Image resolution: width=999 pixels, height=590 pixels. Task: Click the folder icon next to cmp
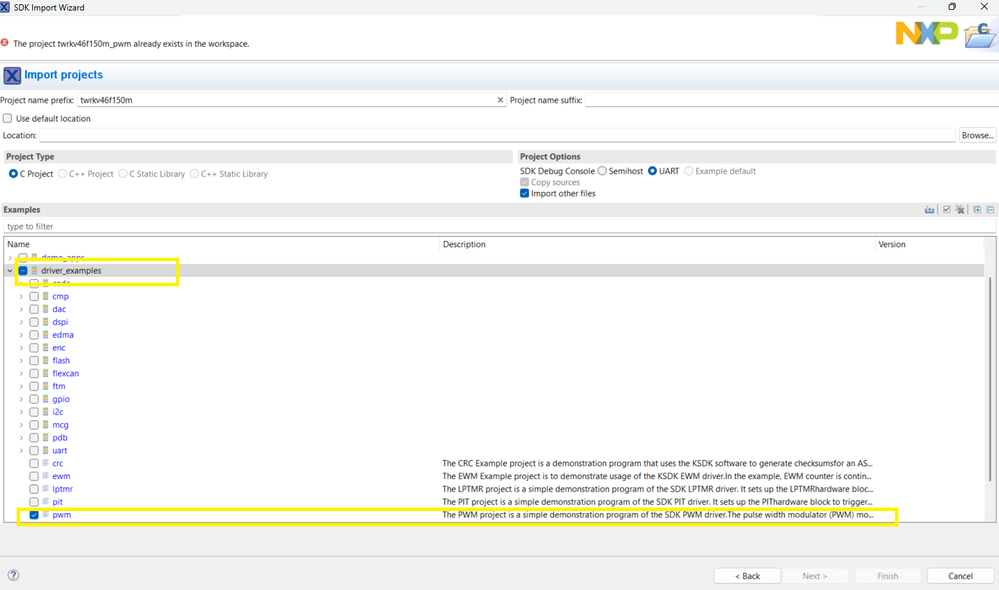46,296
